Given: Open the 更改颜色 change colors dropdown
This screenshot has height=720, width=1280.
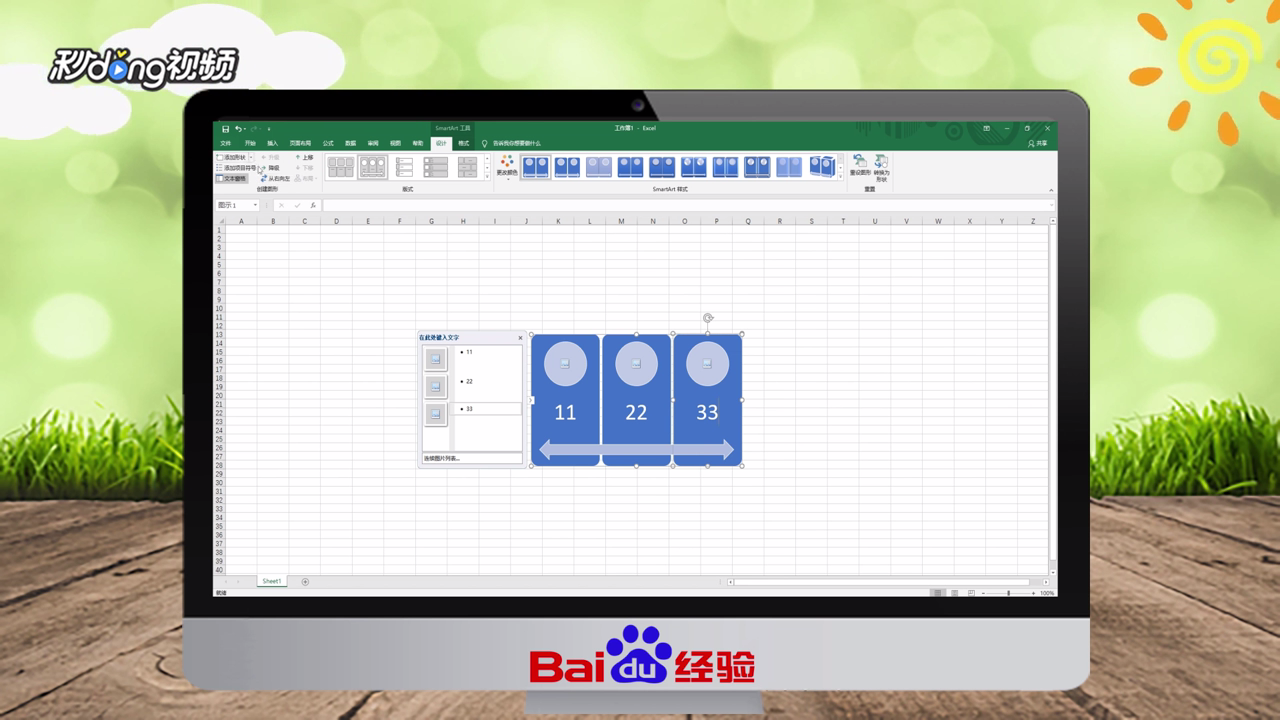Looking at the screenshot, I should 507,167.
